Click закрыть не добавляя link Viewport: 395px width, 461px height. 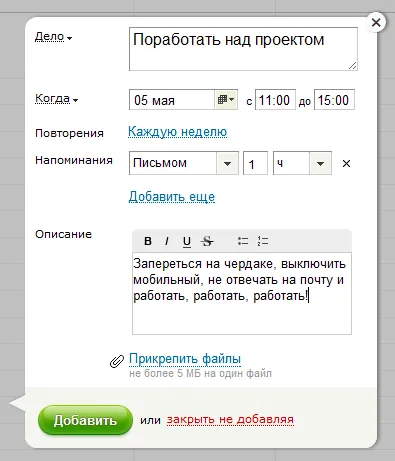click(230, 420)
